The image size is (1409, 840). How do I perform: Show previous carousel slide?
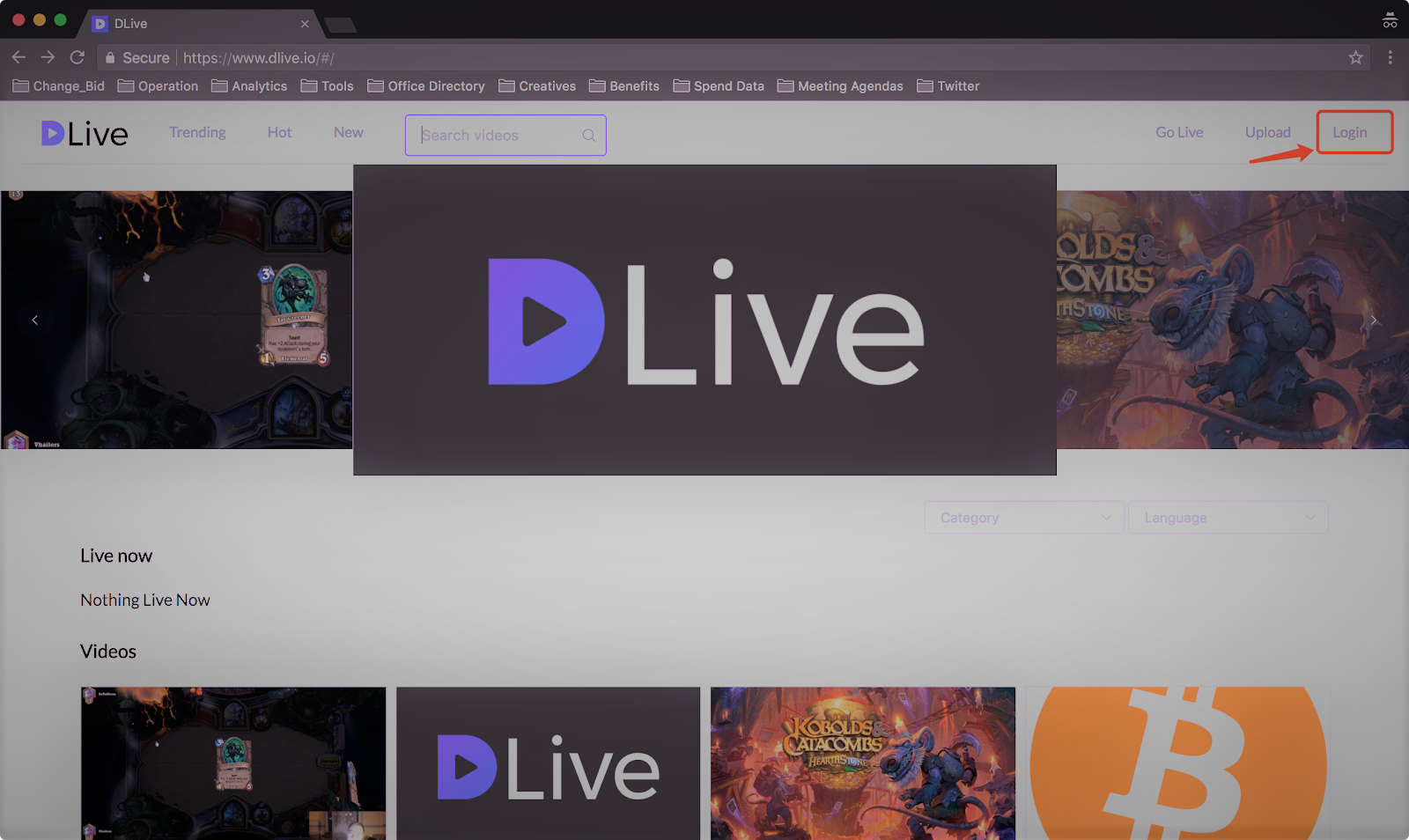(35, 320)
